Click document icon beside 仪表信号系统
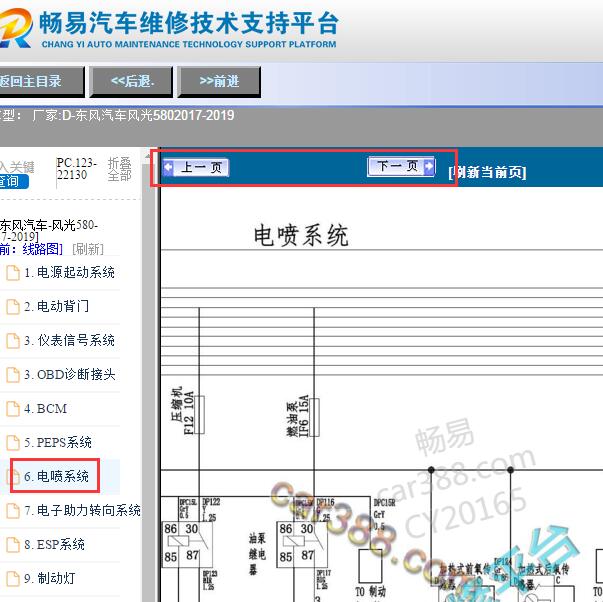The image size is (603, 602). click(13, 341)
